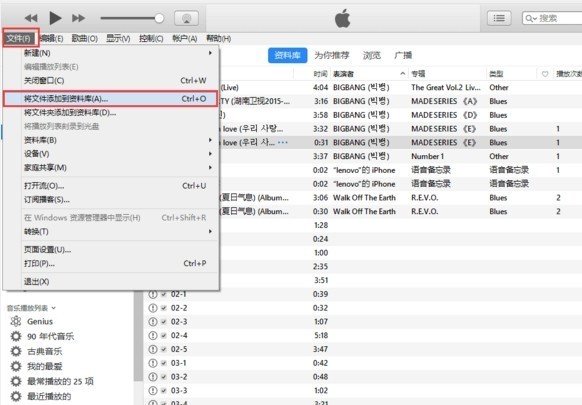This screenshot has height=405, width=582.
Task: Select 将文件夹添加到资料库(D)... entry
Action: pos(111,112)
